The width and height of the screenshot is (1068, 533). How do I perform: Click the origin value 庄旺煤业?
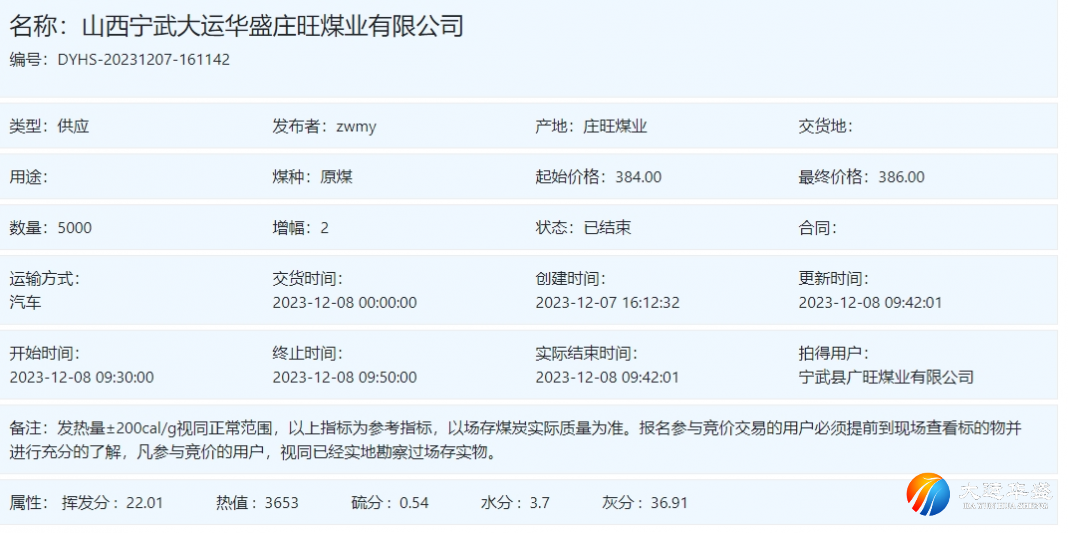point(615,127)
